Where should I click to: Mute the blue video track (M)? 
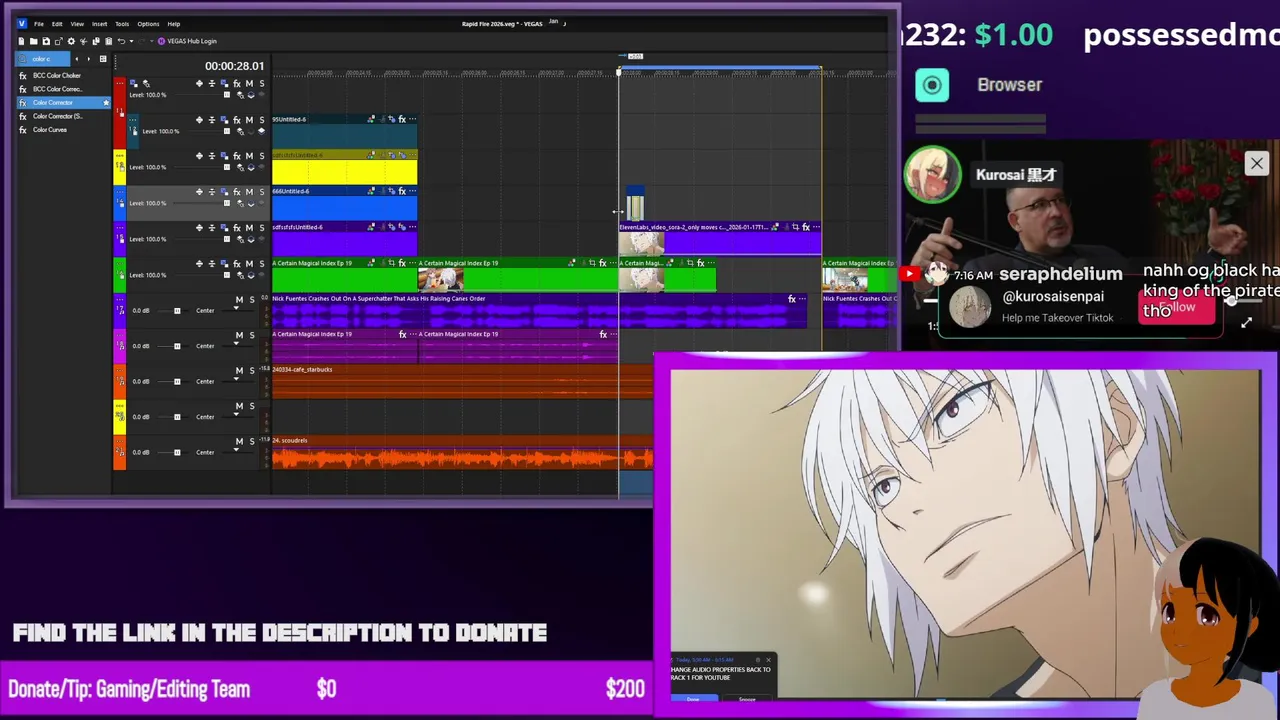[249, 191]
